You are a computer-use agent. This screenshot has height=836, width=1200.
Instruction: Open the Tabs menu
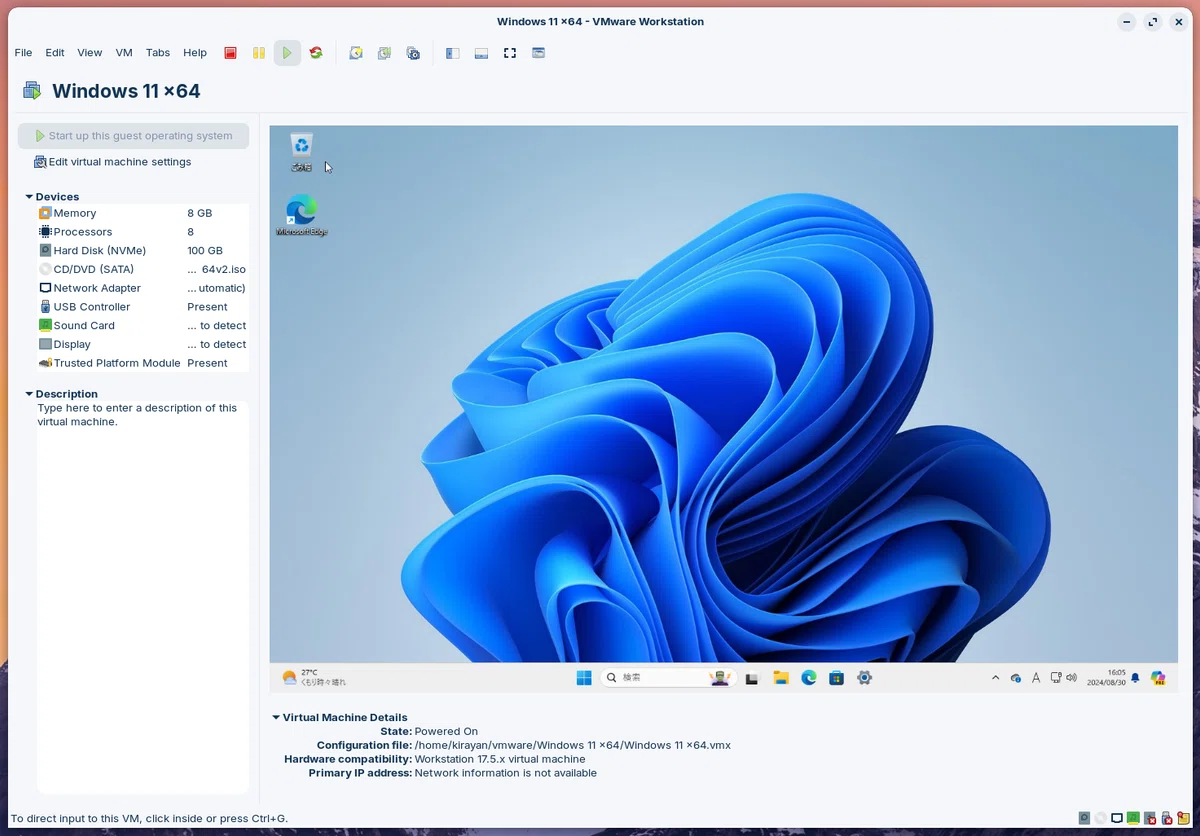(x=158, y=53)
